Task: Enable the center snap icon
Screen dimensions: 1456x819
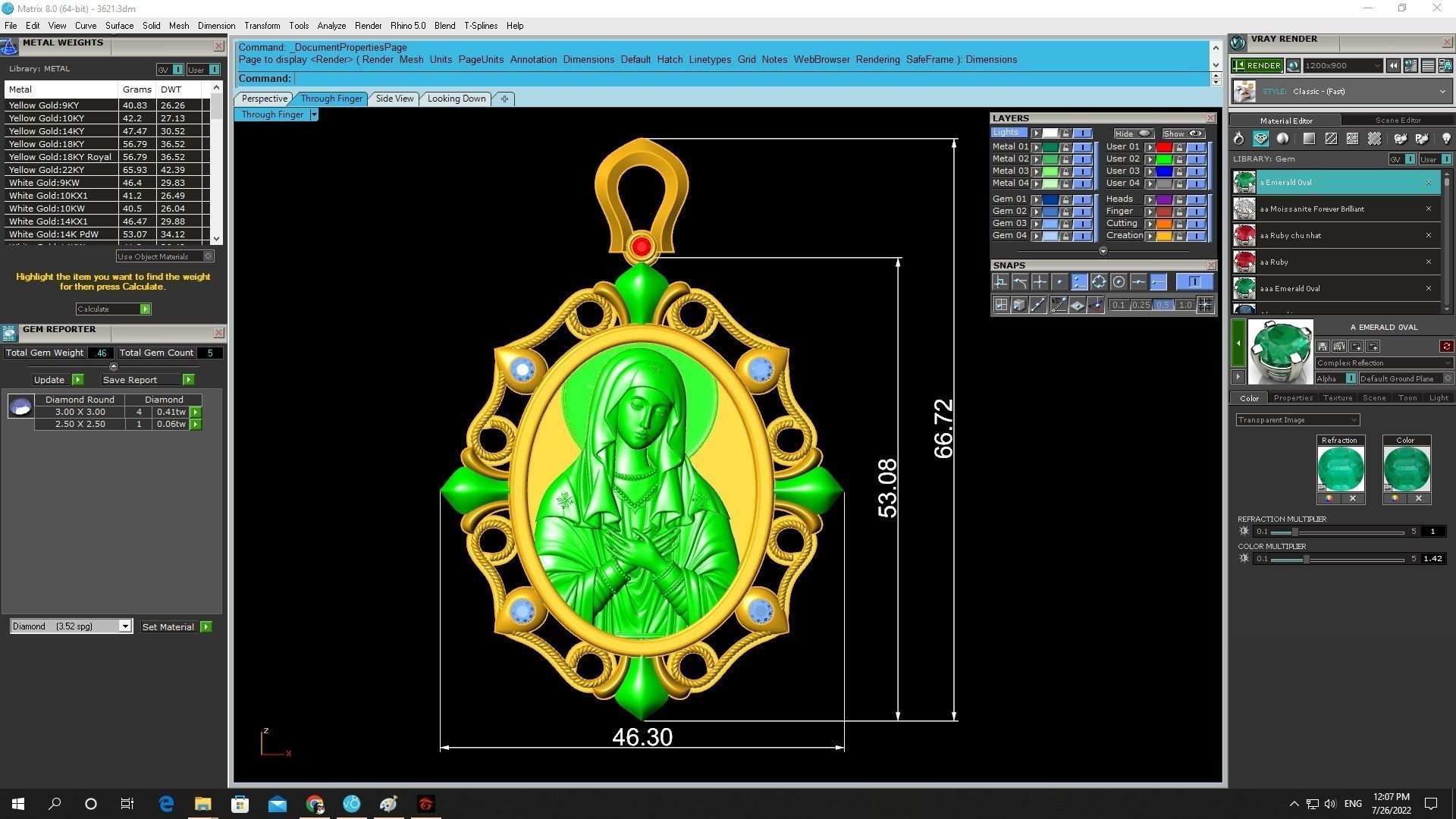Action: [x=1119, y=282]
